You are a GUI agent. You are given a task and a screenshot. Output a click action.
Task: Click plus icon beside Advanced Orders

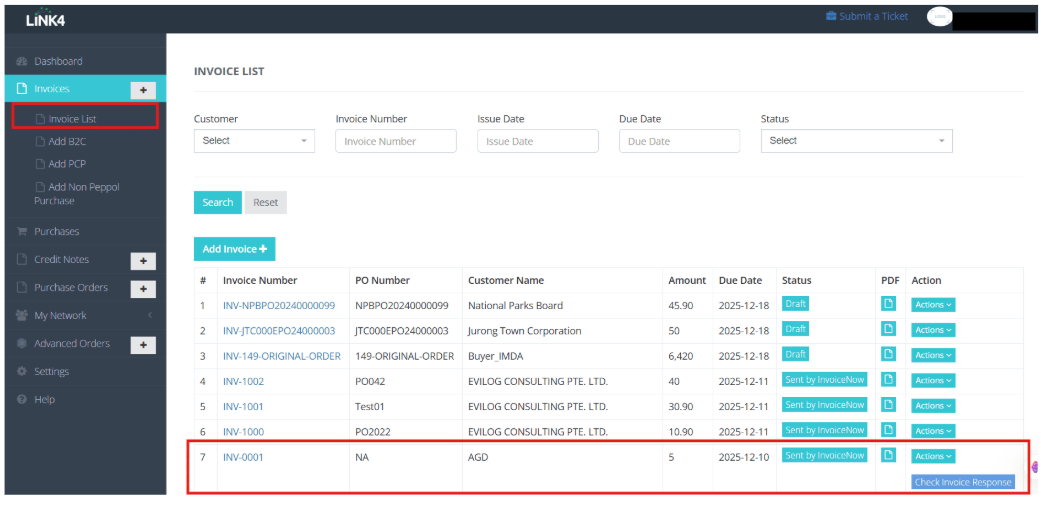(143, 345)
